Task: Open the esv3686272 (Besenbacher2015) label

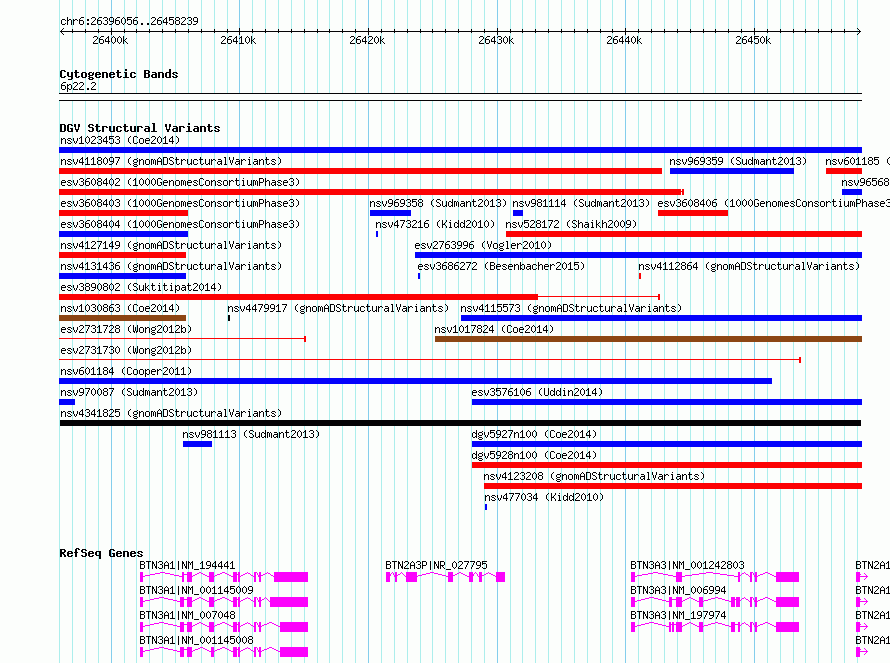Action: (501, 266)
